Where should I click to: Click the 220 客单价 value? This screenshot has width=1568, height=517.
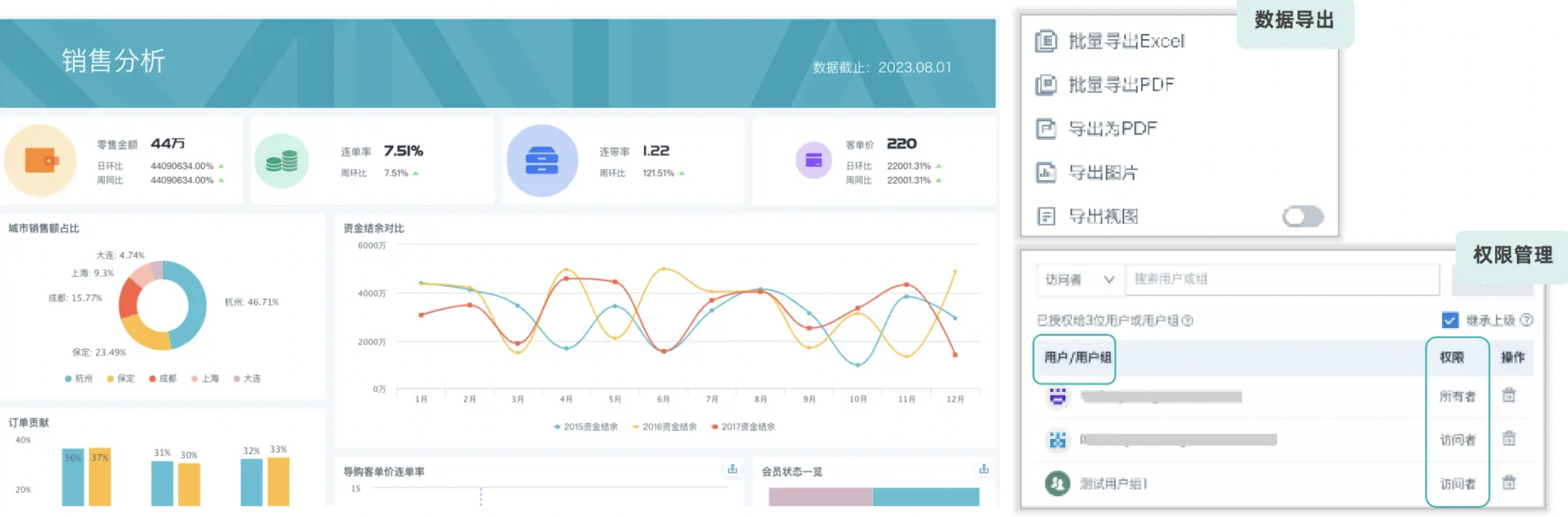coord(901,143)
